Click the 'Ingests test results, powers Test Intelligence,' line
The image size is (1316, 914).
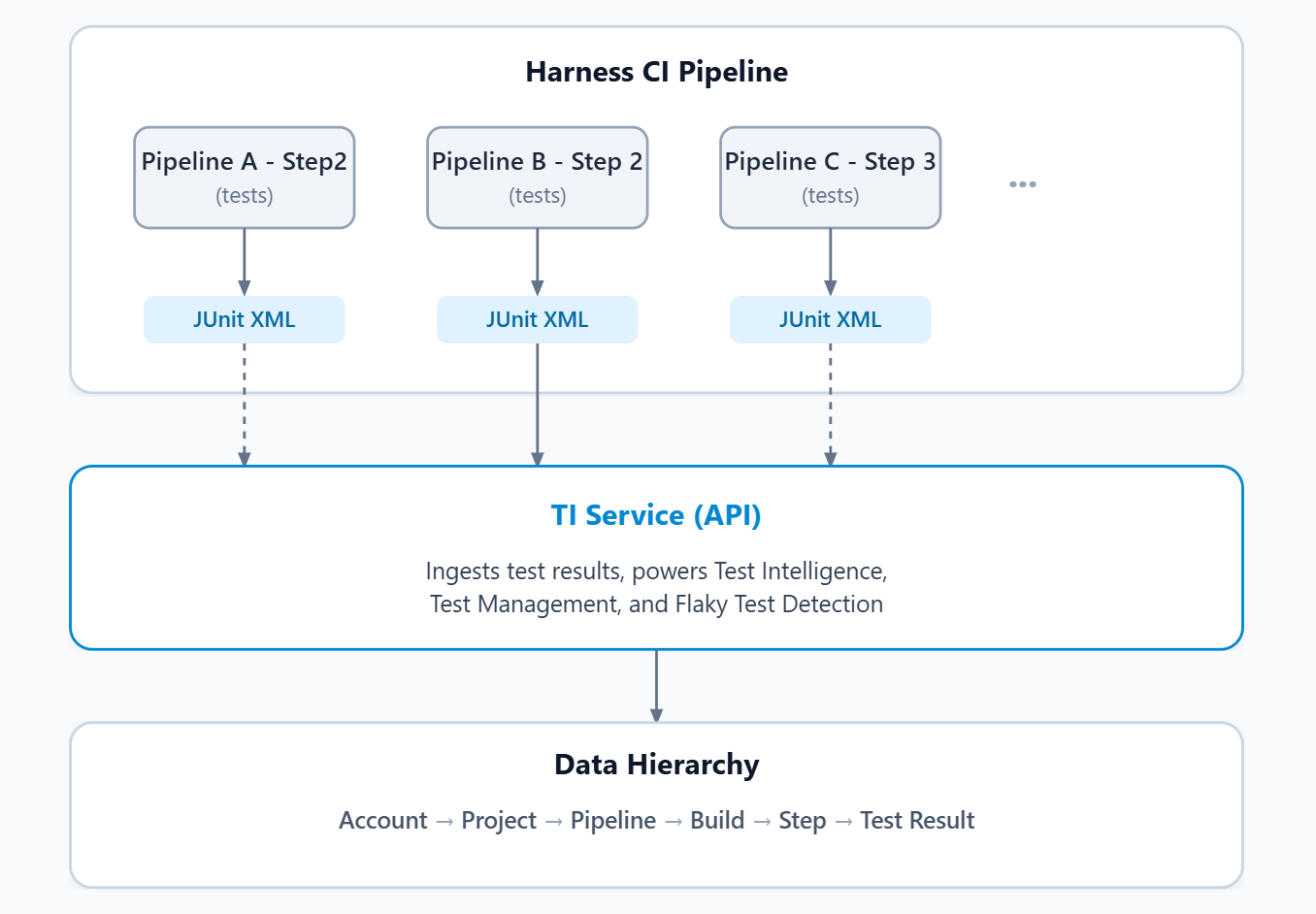coord(657,571)
